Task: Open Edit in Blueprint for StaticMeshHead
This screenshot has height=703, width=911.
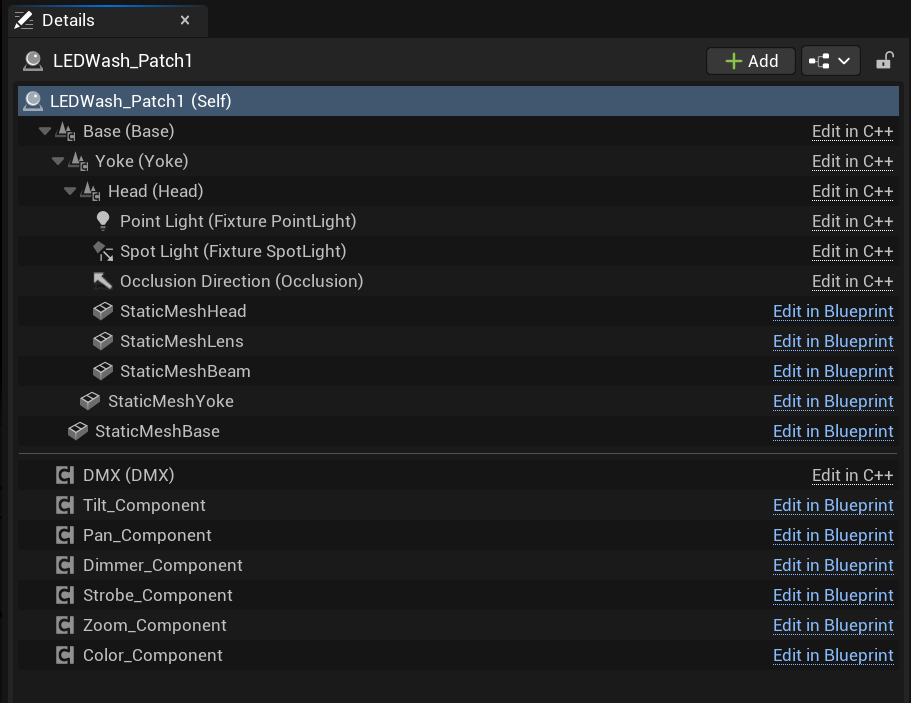Action: tap(833, 312)
